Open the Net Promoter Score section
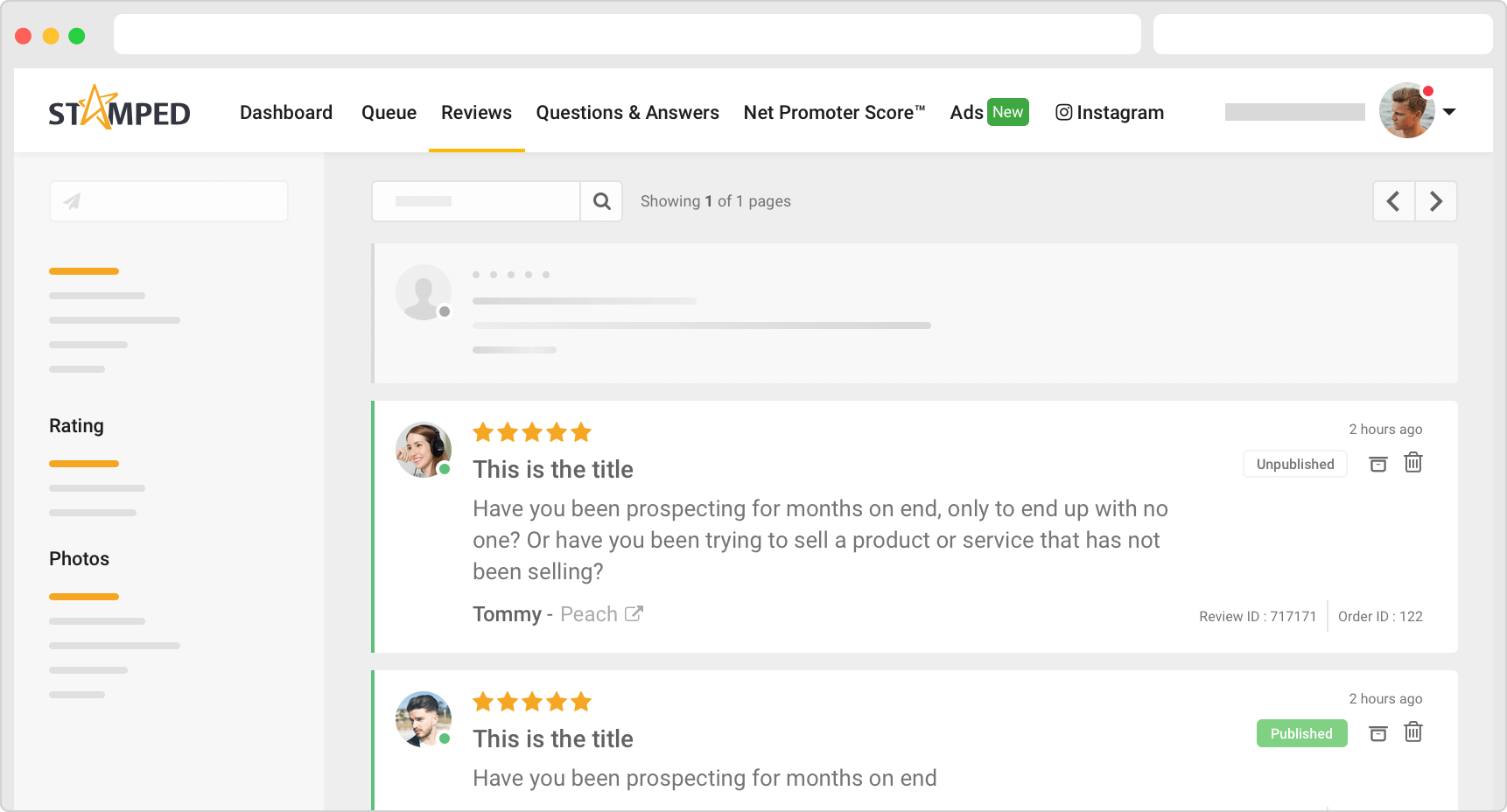Viewport: 1507px width, 812px height. (834, 112)
